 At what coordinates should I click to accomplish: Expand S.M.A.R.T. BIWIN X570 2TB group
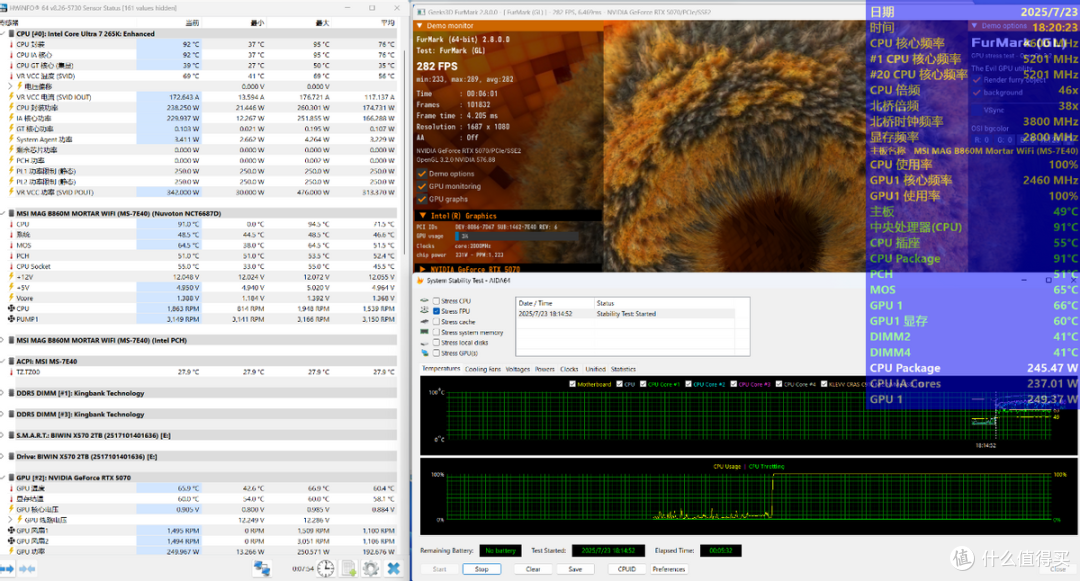click(x=3, y=436)
